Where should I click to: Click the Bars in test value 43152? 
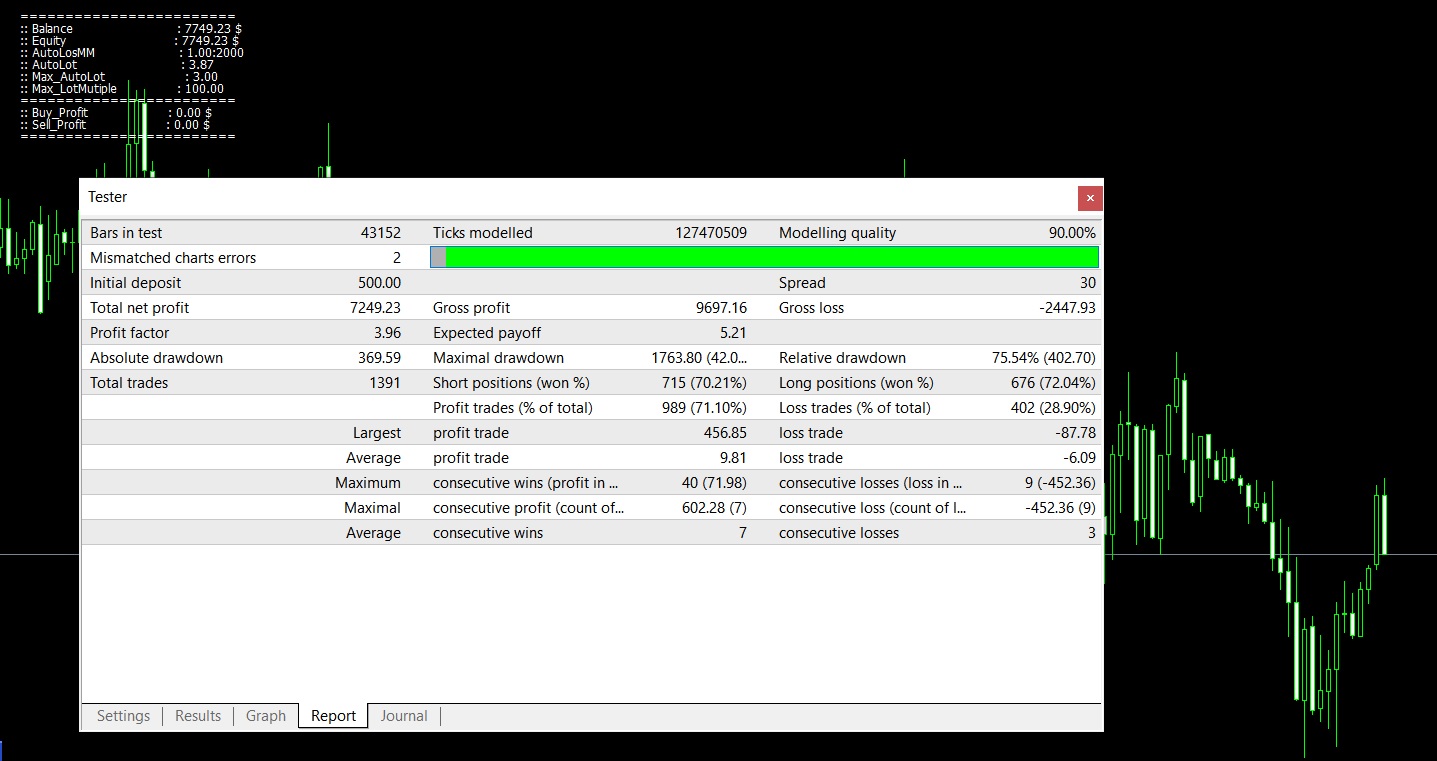click(x=380, y=233)
